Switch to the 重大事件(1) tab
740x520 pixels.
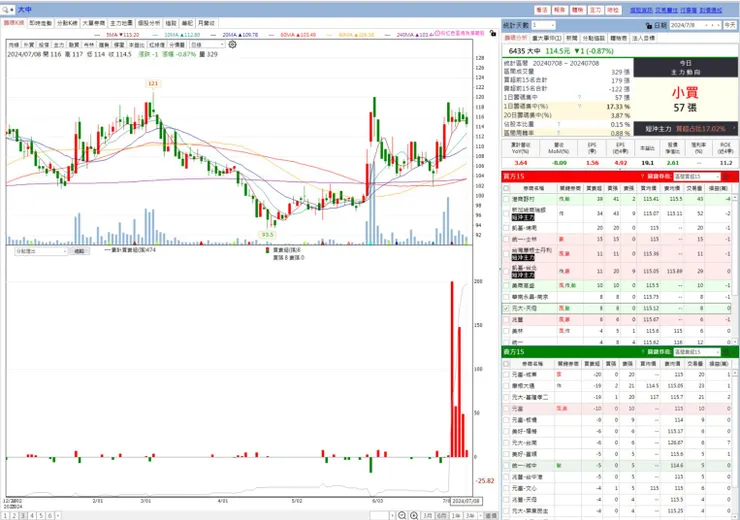pos(547,38)
